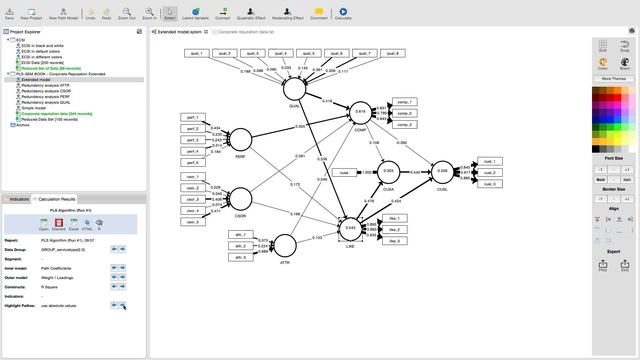Go to next Data Group
Screen dimensions: 640x360
pyautogui.click(x=122, y=249)
